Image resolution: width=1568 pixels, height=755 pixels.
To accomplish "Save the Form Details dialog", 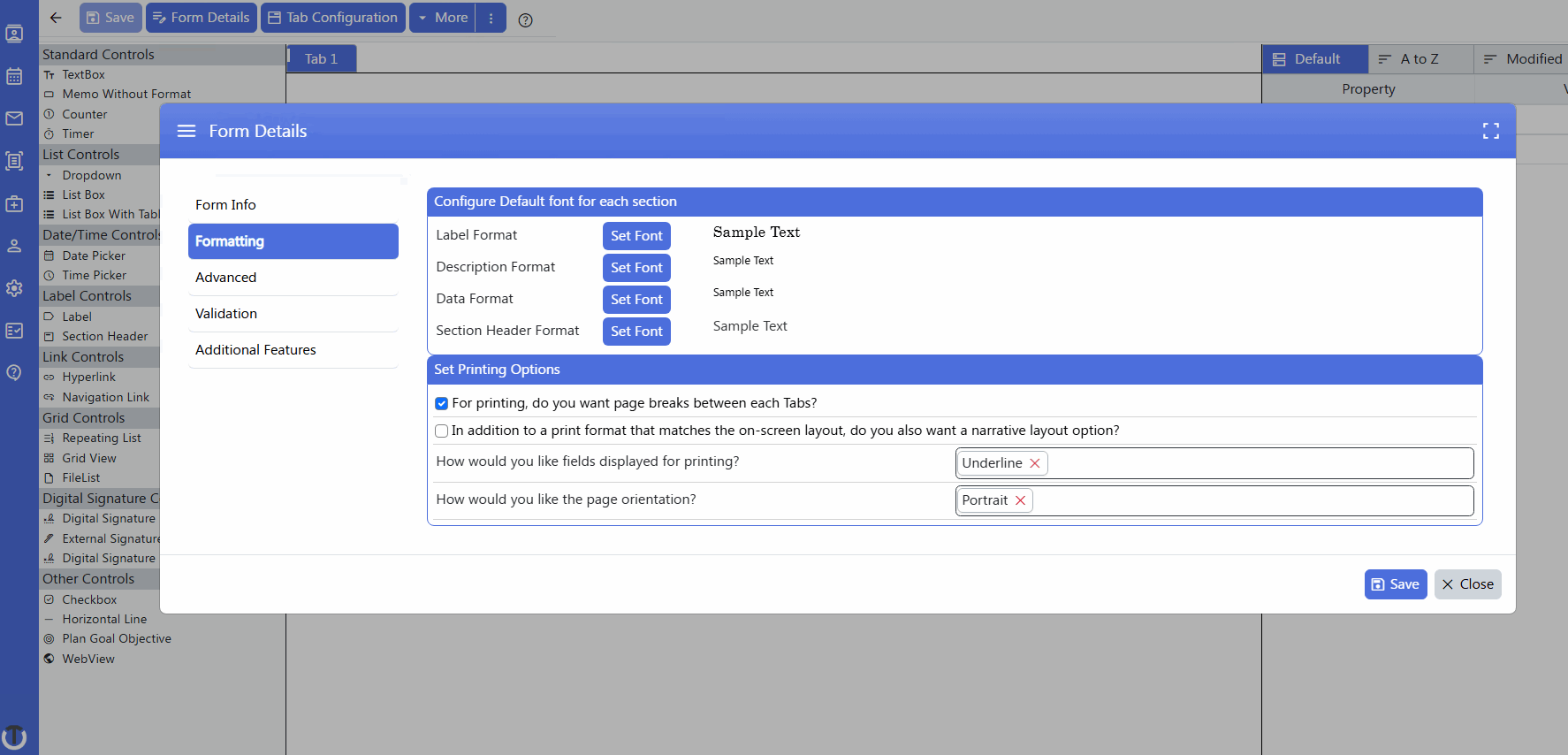I will [1396, 584].
